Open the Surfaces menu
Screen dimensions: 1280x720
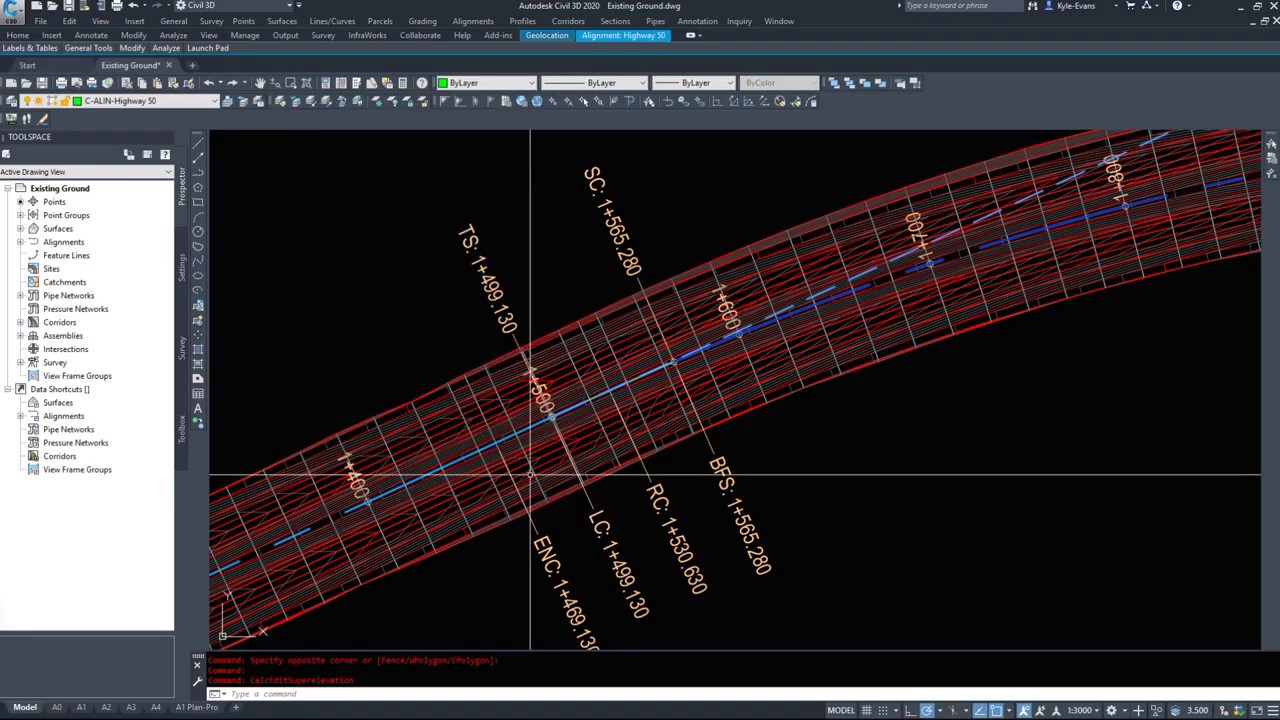click(282, 21)
